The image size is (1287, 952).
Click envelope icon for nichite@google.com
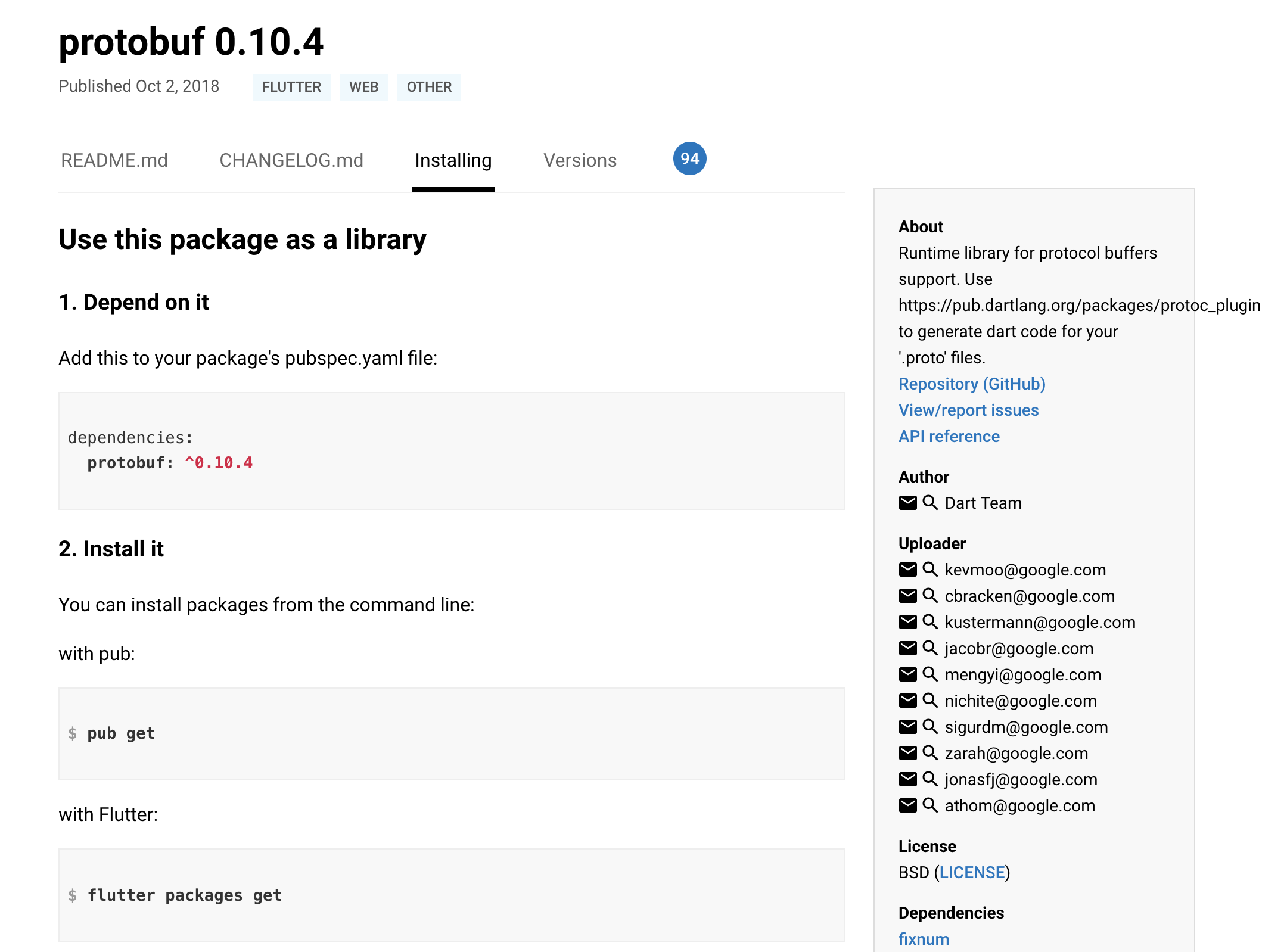pos(907,701)
